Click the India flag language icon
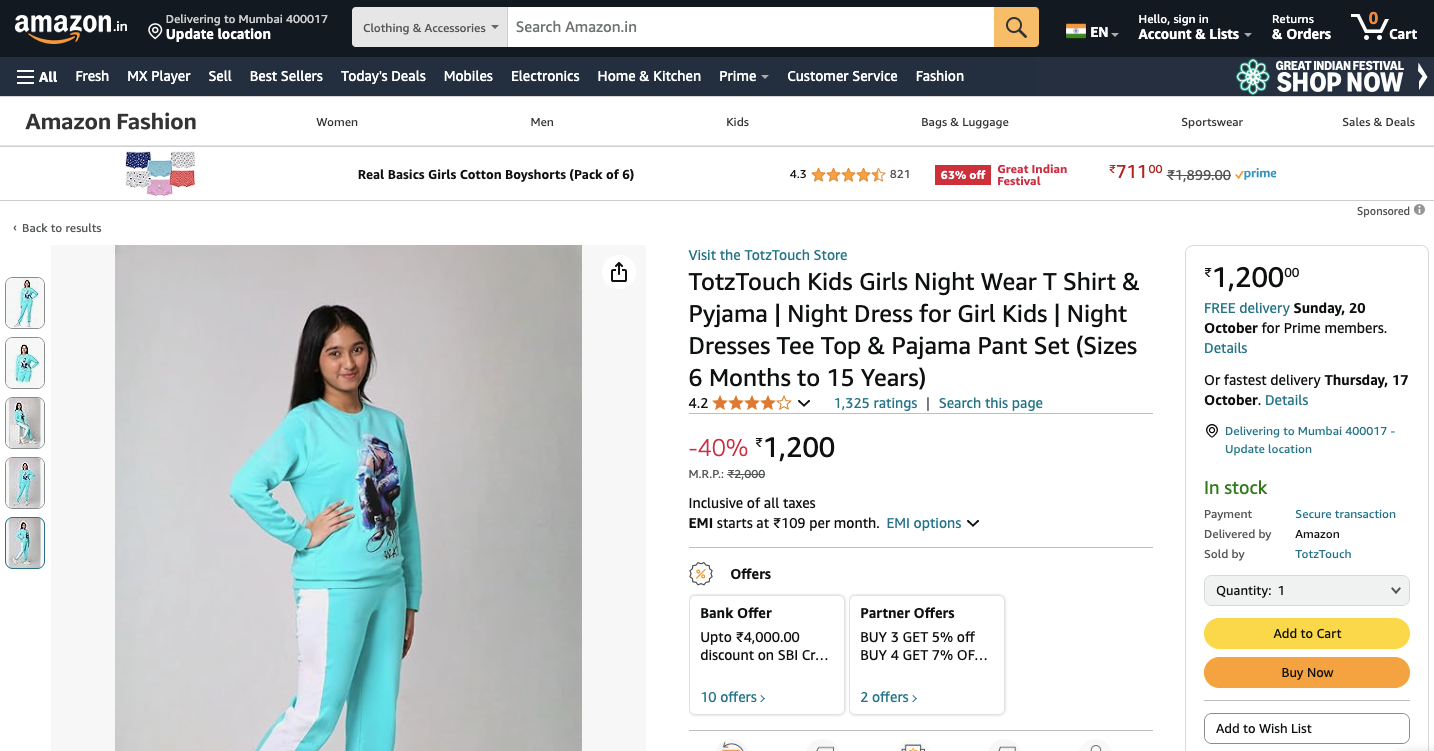The width and height of the screenshot is (1434, 751). tap(1076, 31)
